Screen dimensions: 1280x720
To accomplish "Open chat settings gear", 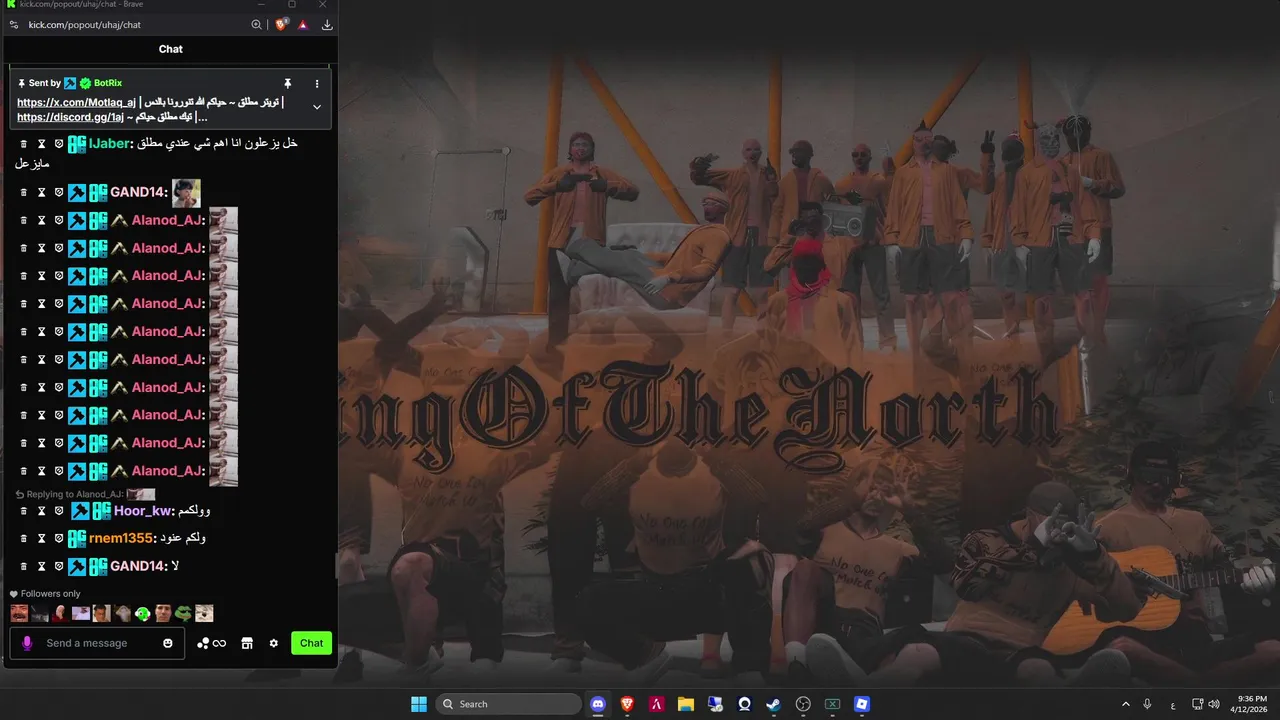I will click(273, 643).
